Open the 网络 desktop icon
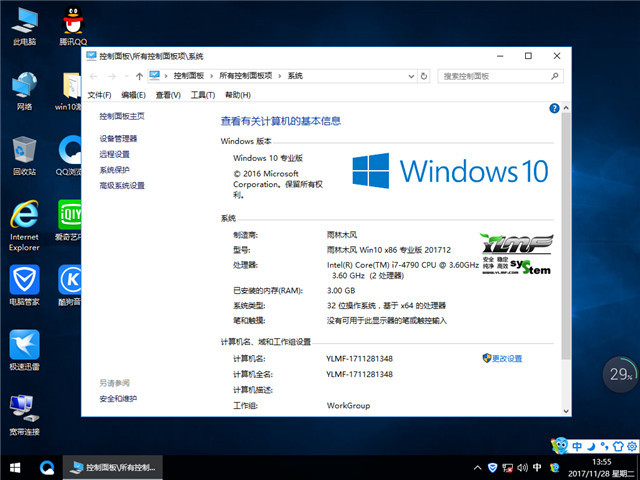640x480 pixels. (24, 91)
